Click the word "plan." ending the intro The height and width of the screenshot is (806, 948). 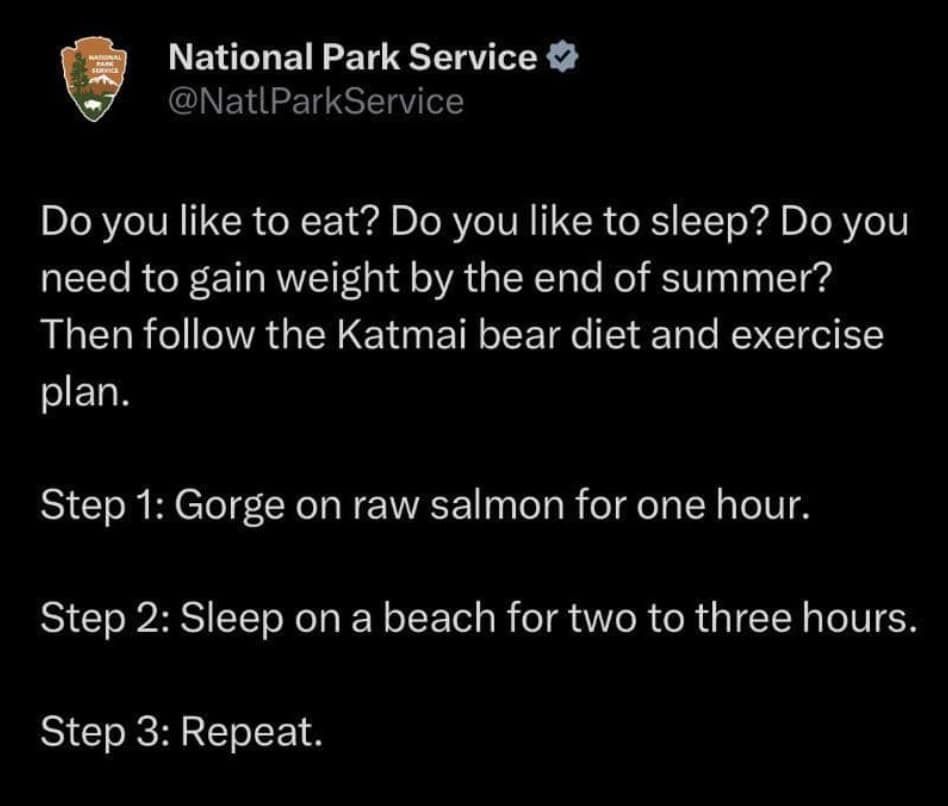85,392
